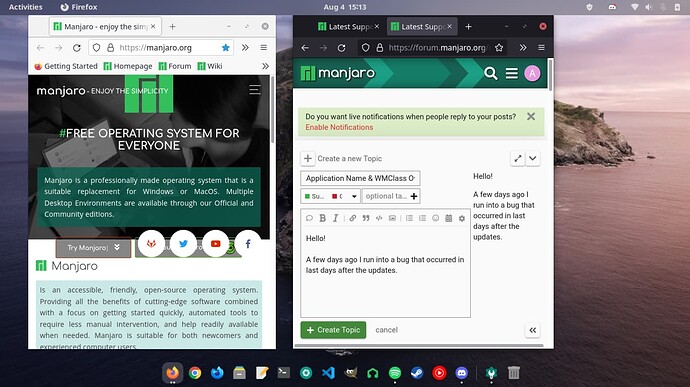Open the manjaro.org site hamburger menu

pos(255,90)
